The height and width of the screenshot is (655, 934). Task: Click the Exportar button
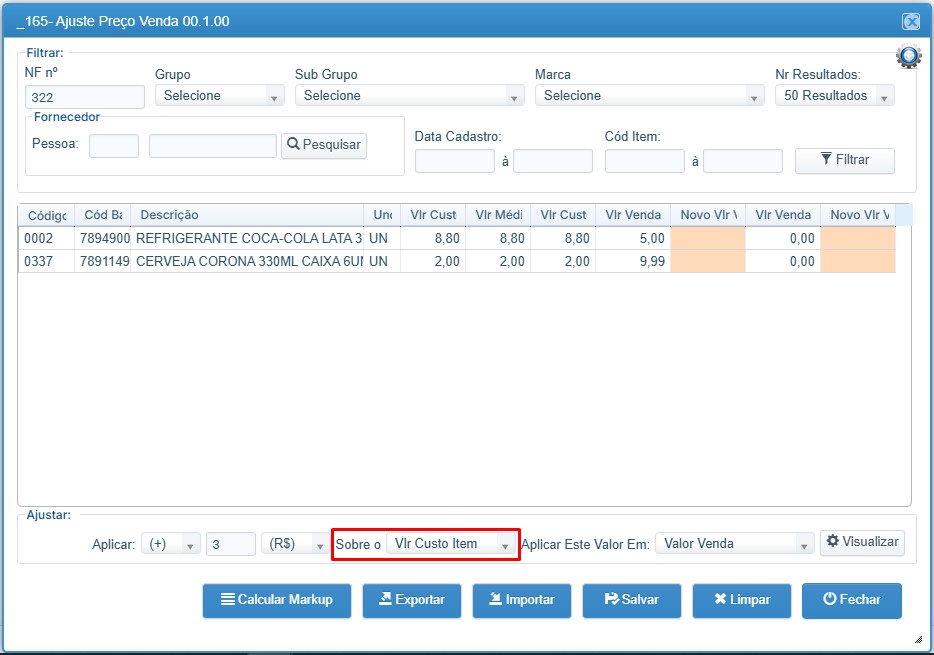click(x=412, y=600)
